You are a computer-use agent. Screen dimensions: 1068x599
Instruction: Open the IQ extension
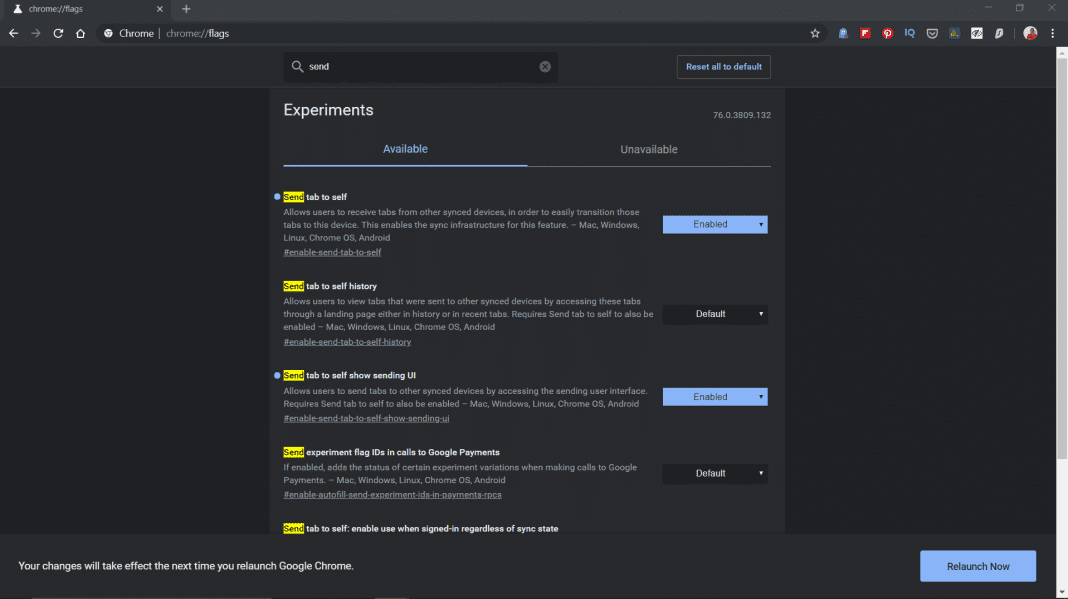(910, 33)
